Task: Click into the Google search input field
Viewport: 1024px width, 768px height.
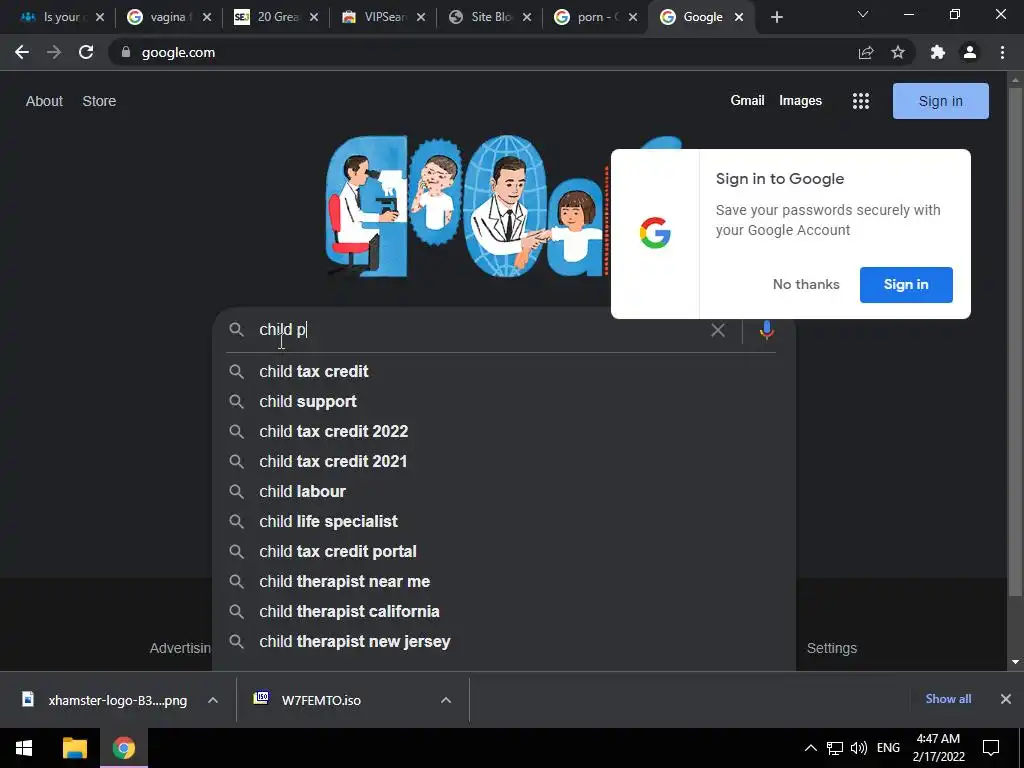Action: click(480, 330)
